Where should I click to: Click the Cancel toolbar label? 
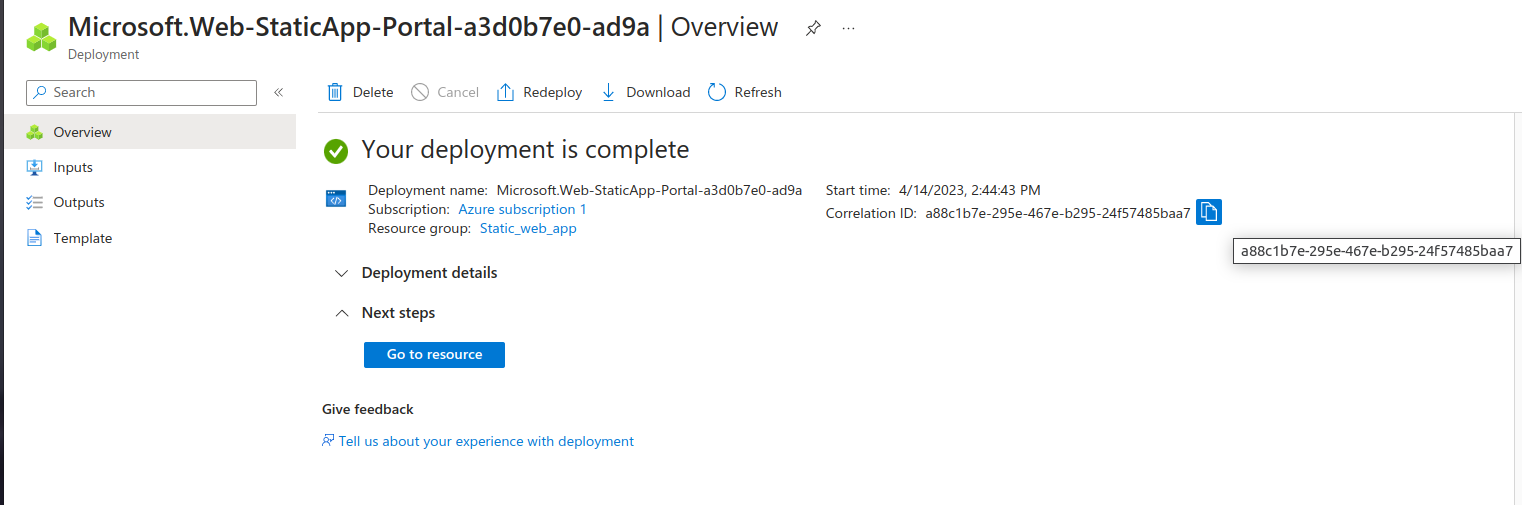(458, 92)
